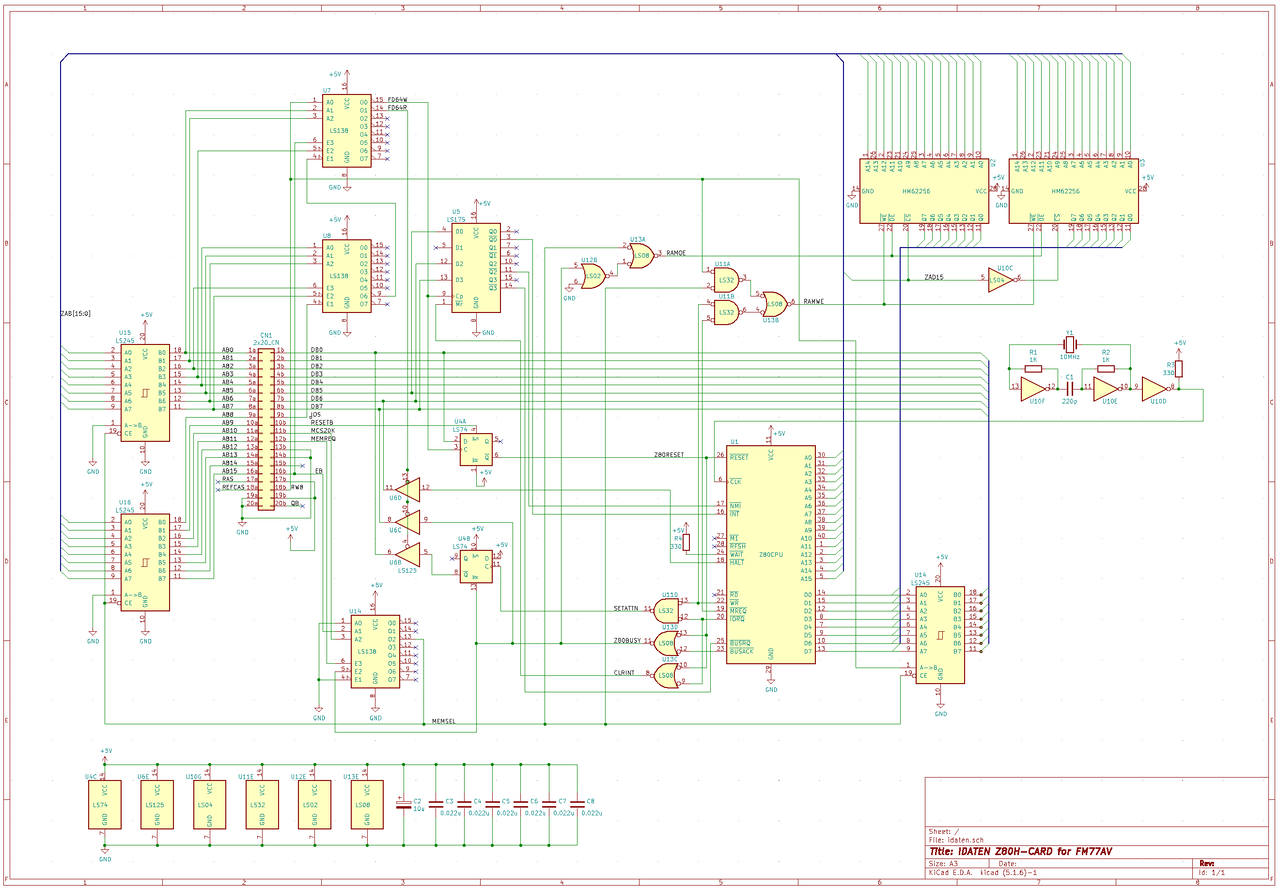Select the U13E LS08 power unit

[x=366, y=805]
